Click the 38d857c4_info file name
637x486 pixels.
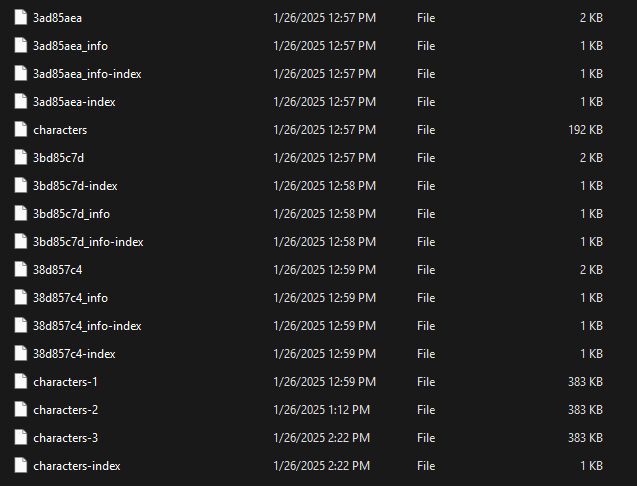coord(70,298)
